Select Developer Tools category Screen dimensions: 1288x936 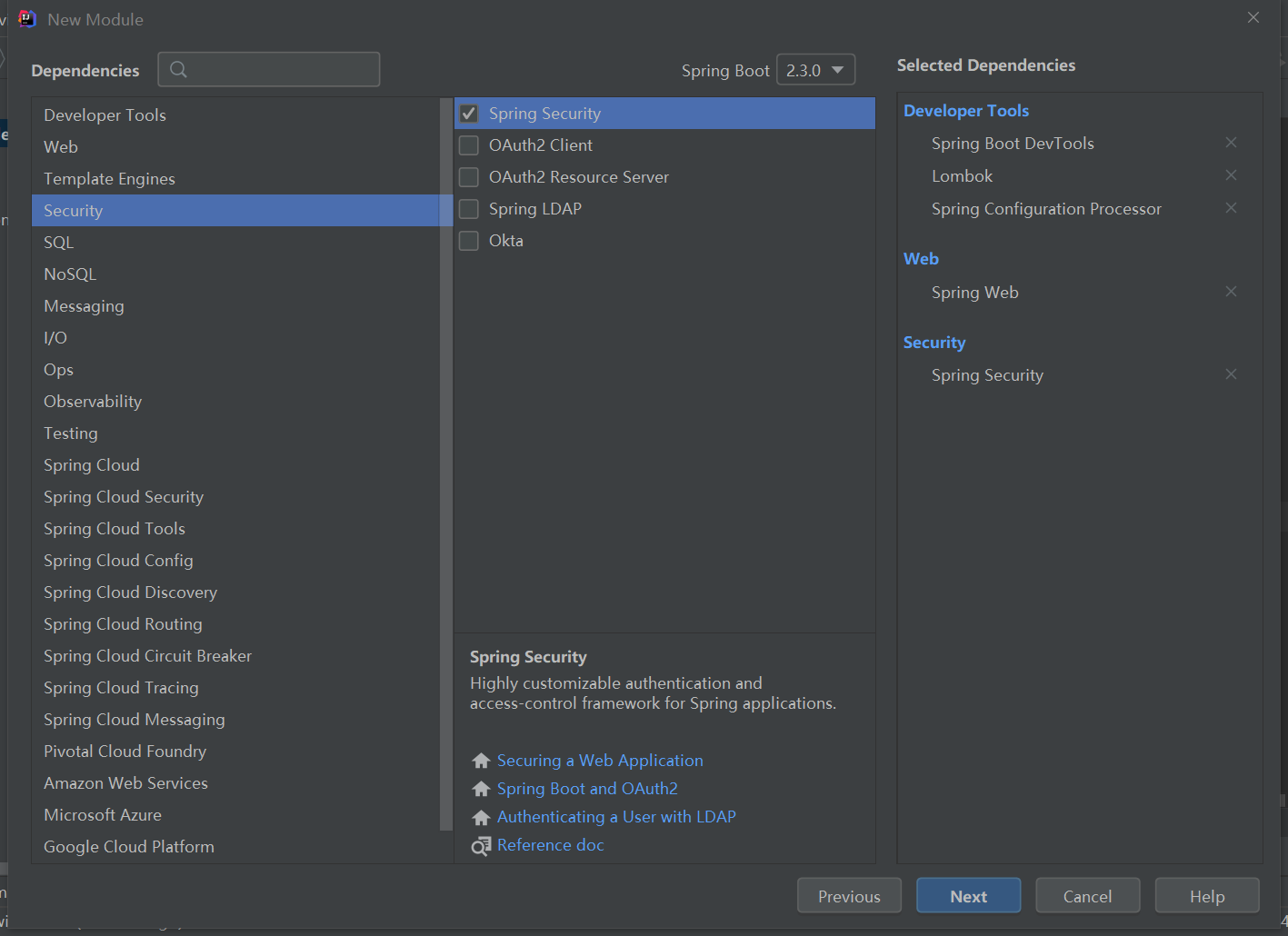(235, 115)
